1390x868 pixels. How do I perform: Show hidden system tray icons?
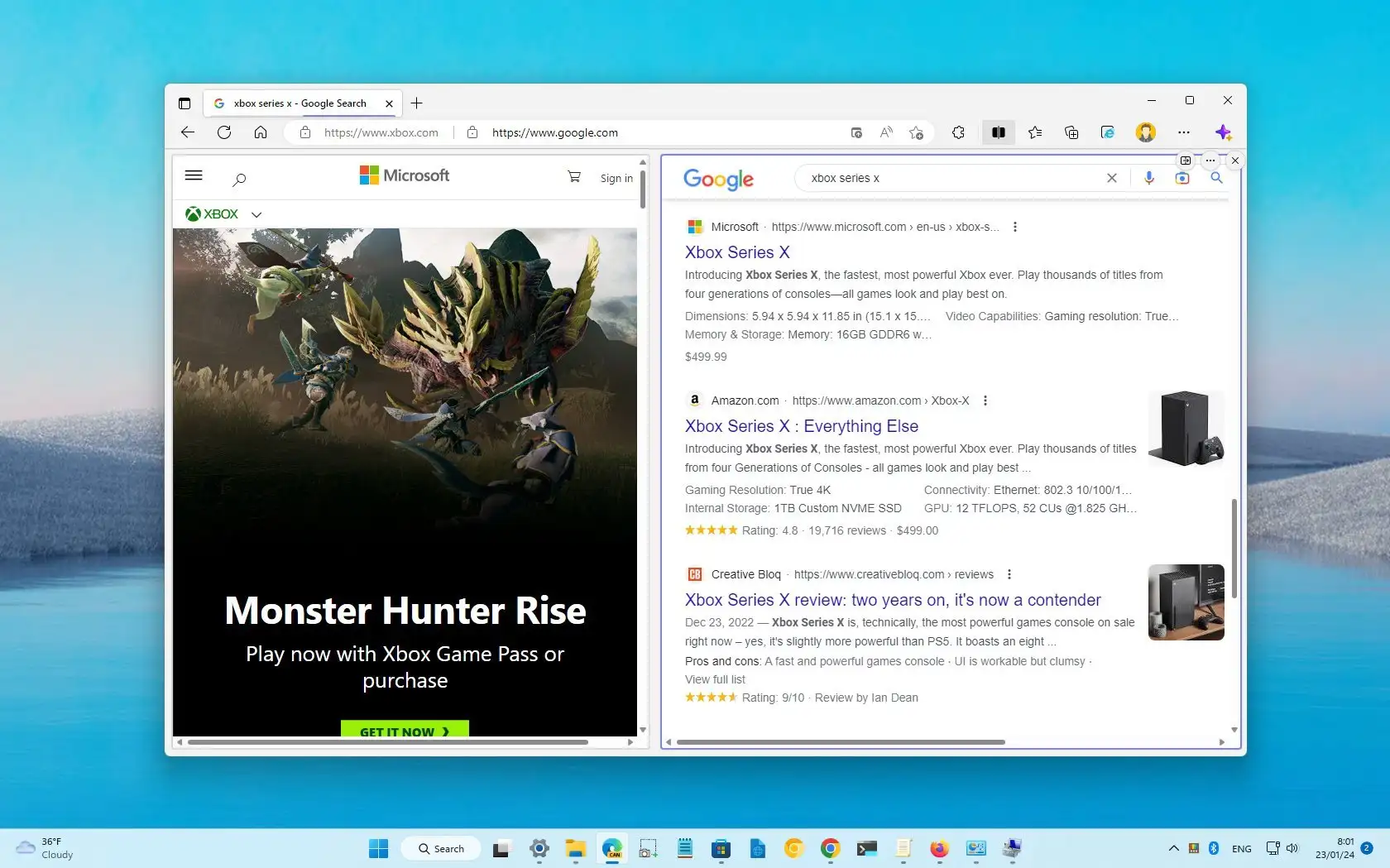coord(1173,848)
